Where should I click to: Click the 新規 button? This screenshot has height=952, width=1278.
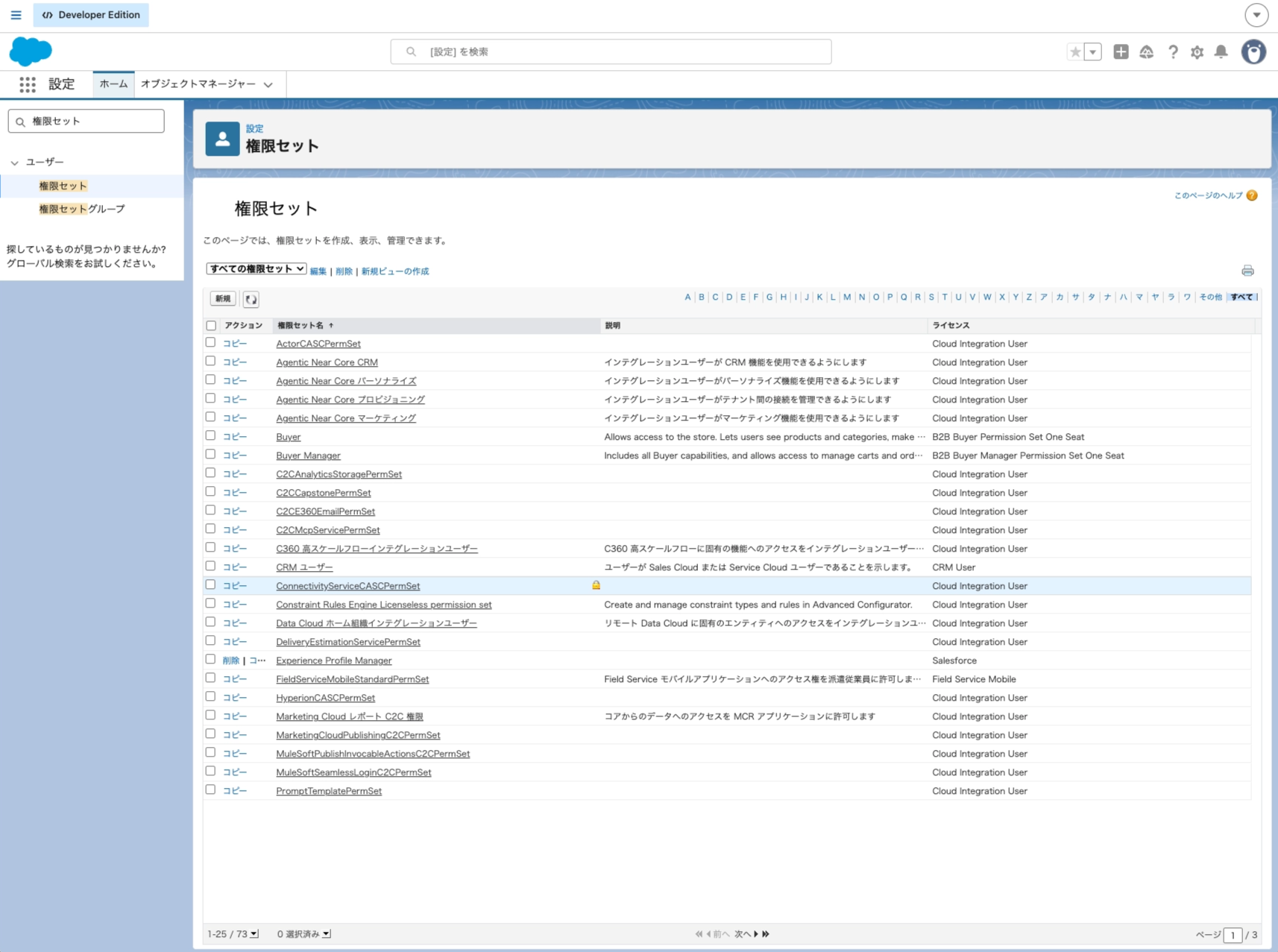223,299
